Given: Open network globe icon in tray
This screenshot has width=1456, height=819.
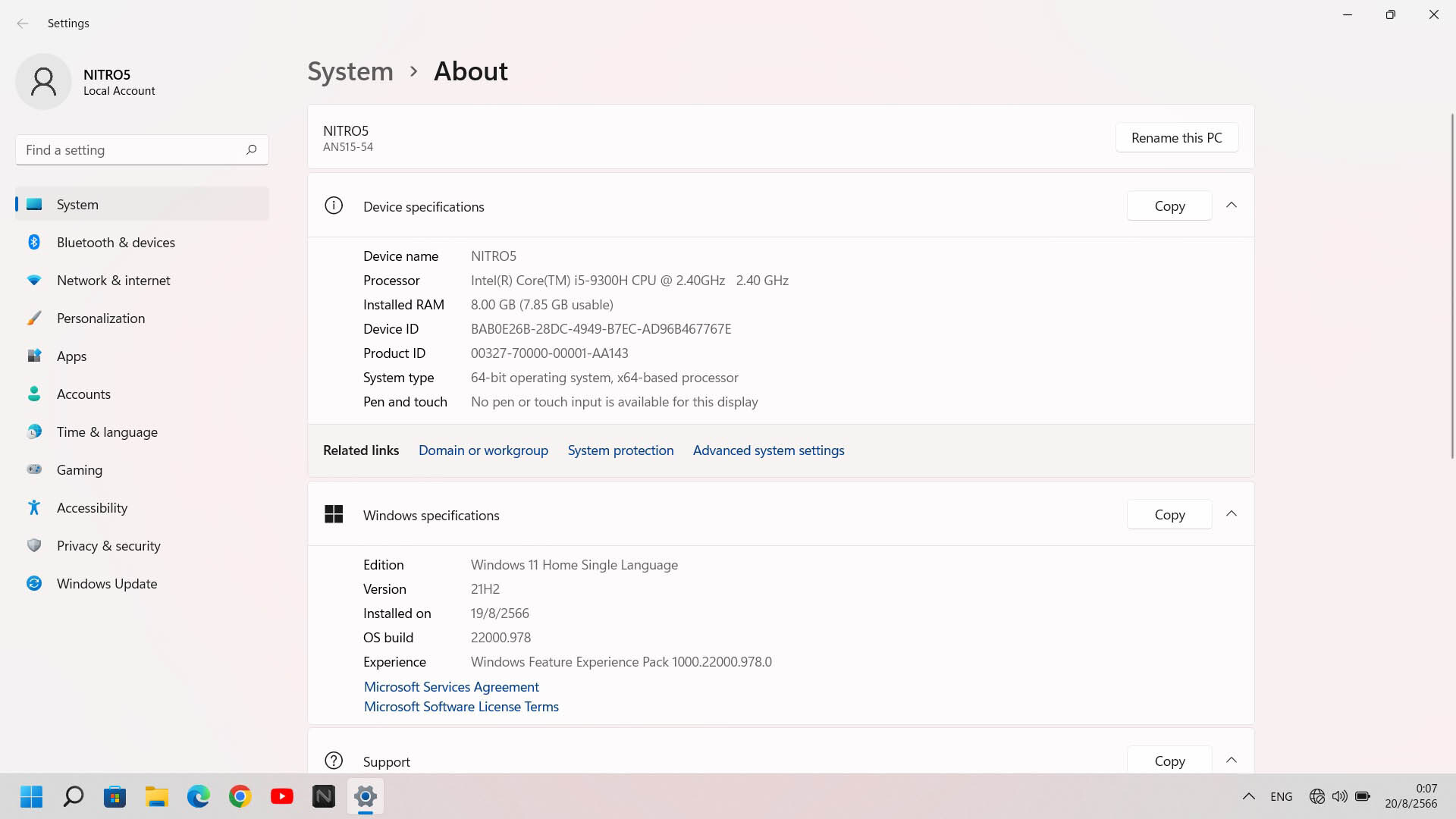Looking at the screenshot, I should click(1317, 796).
